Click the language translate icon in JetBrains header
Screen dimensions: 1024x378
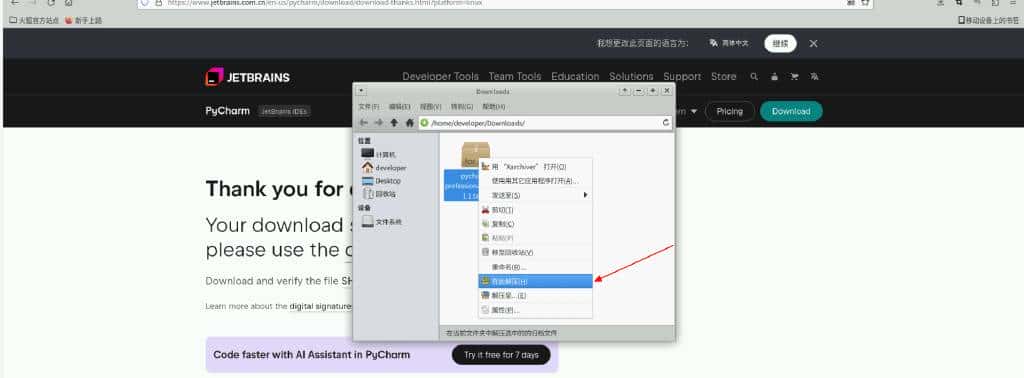(x=814, y=76)
